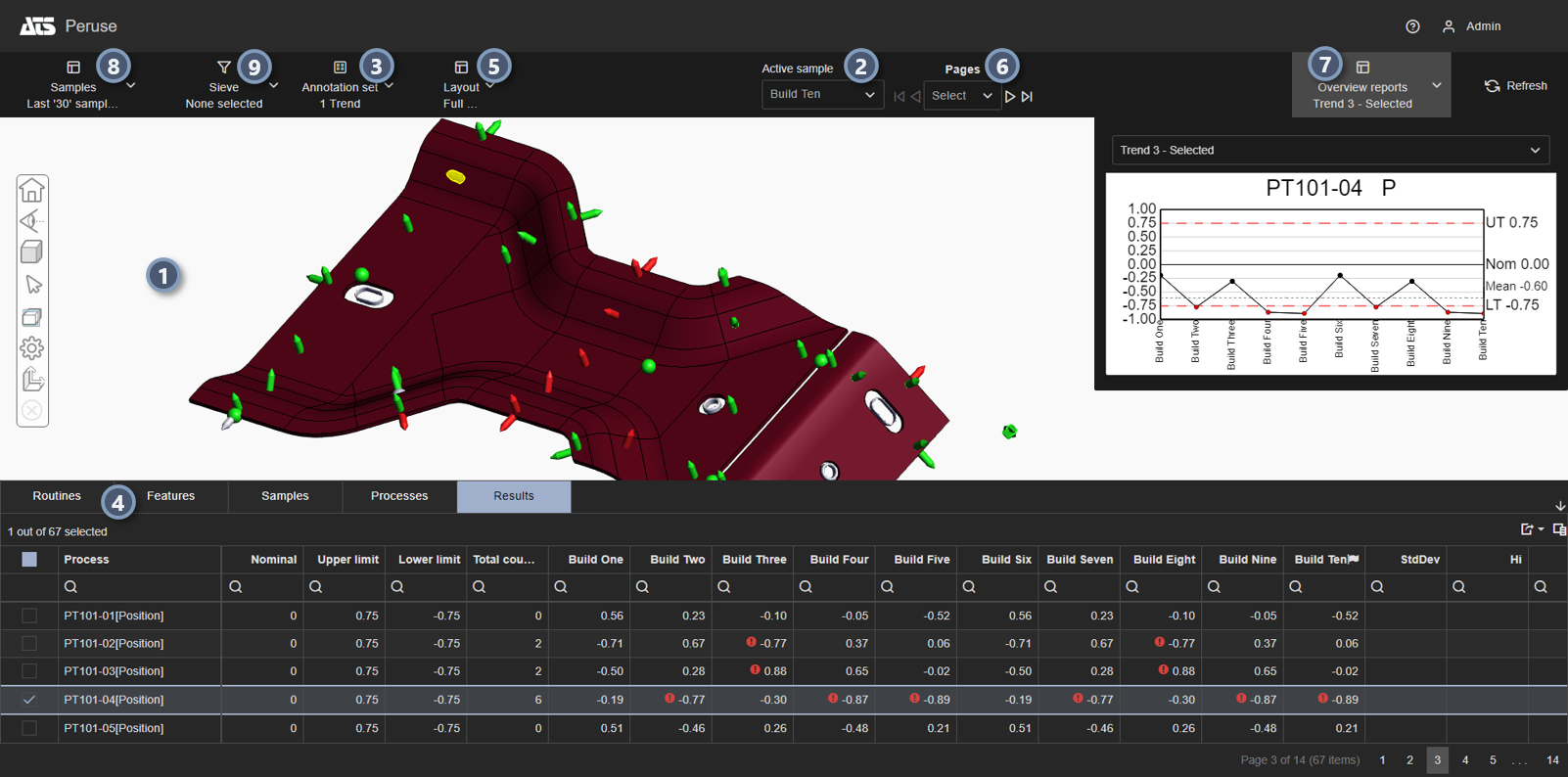
Task: Switch to the Processes tab
Action: tap(399, 496)
